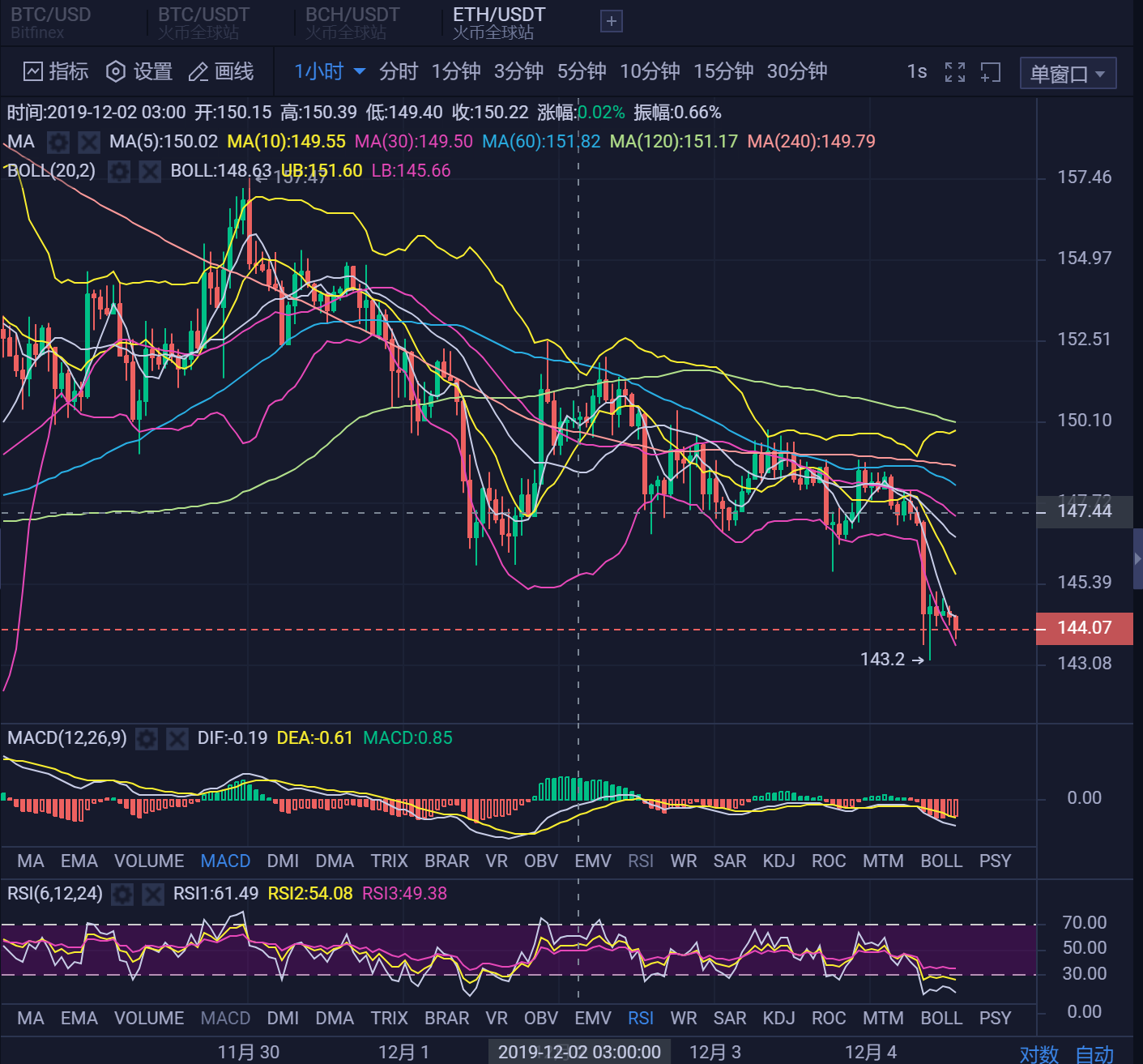Select the 分时 time-sharing interval

[399, 72]
